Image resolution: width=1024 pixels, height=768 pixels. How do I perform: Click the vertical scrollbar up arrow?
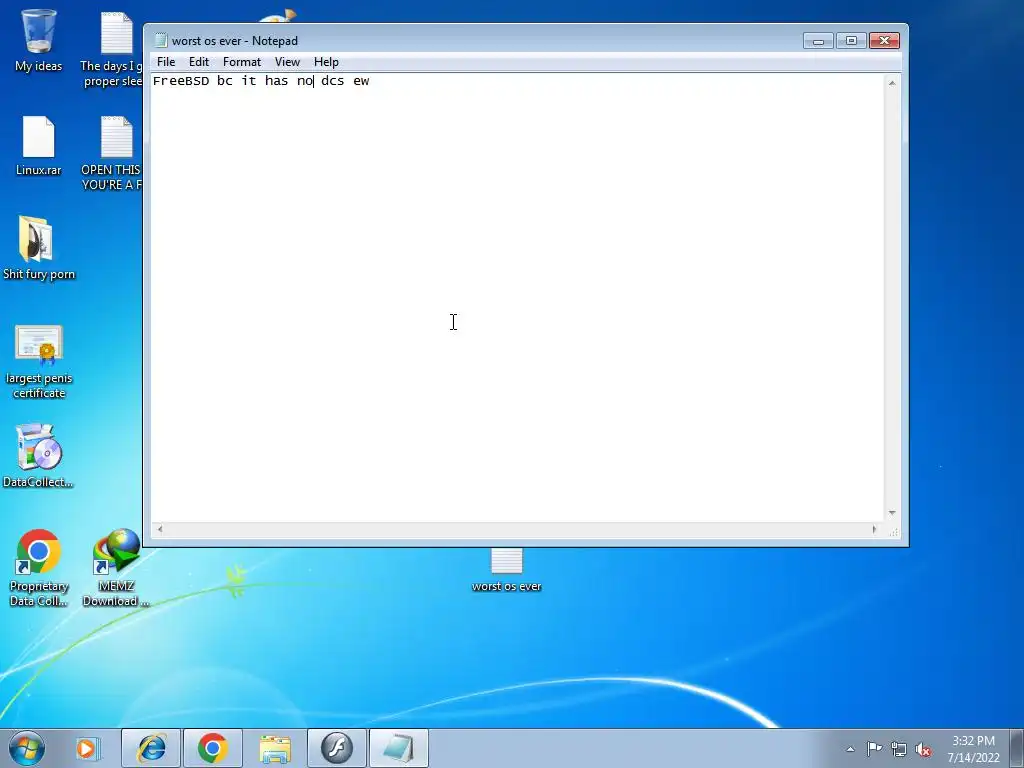(x=892, y=83)
